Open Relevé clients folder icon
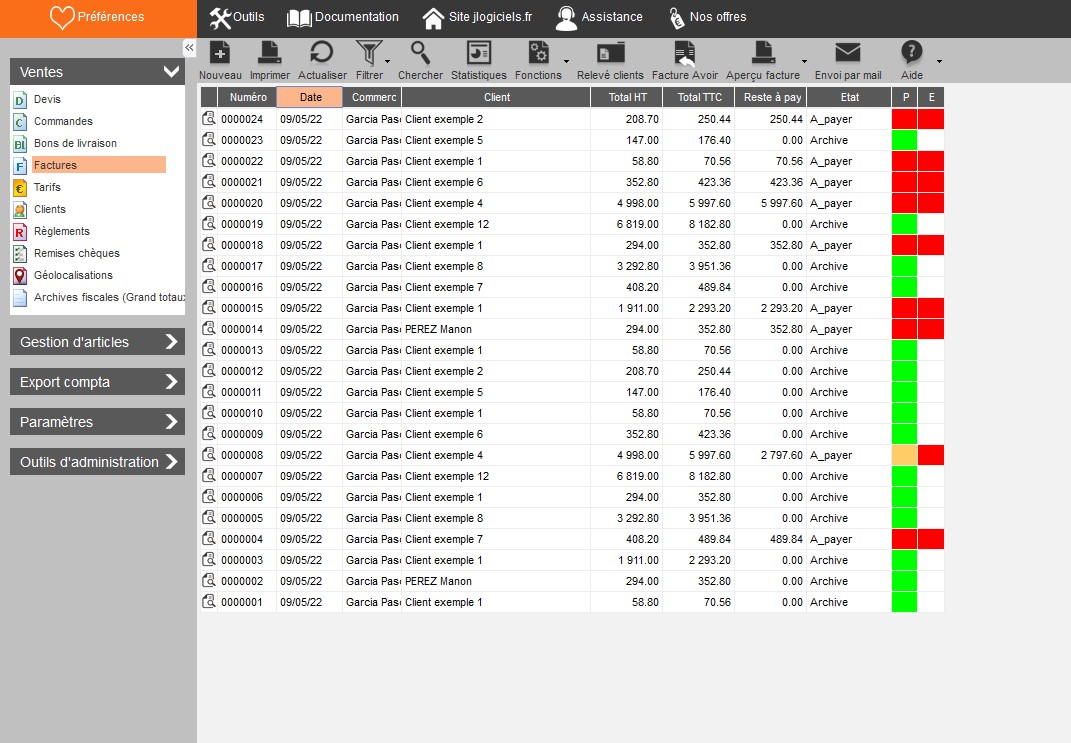This screenshot has width=1071, height=743. point(610,53)
